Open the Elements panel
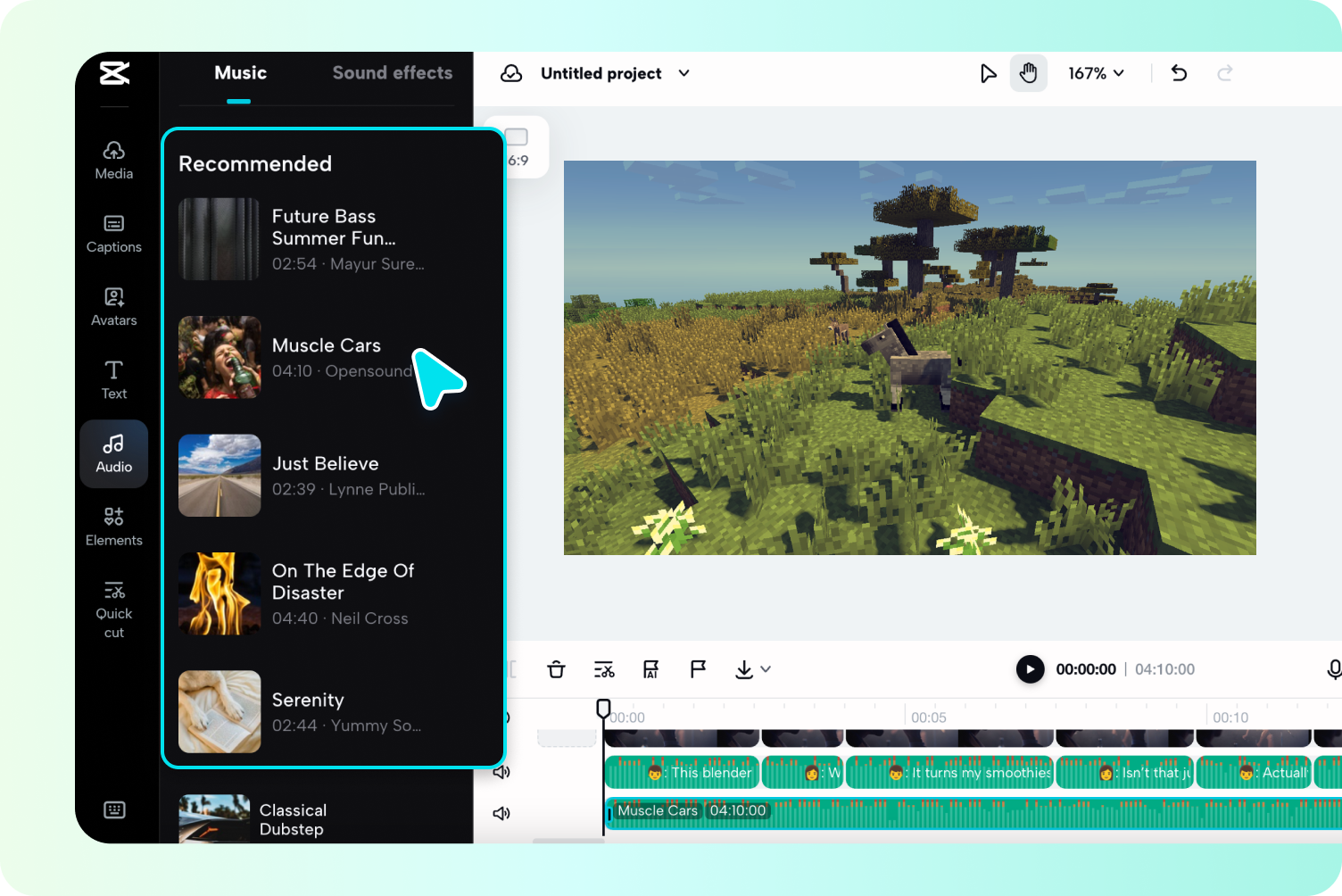 [114, 527]
